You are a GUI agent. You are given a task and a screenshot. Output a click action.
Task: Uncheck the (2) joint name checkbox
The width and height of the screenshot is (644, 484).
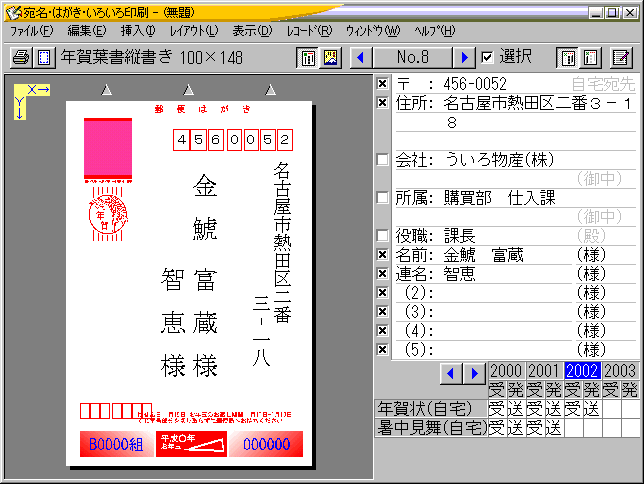(382, 293)
